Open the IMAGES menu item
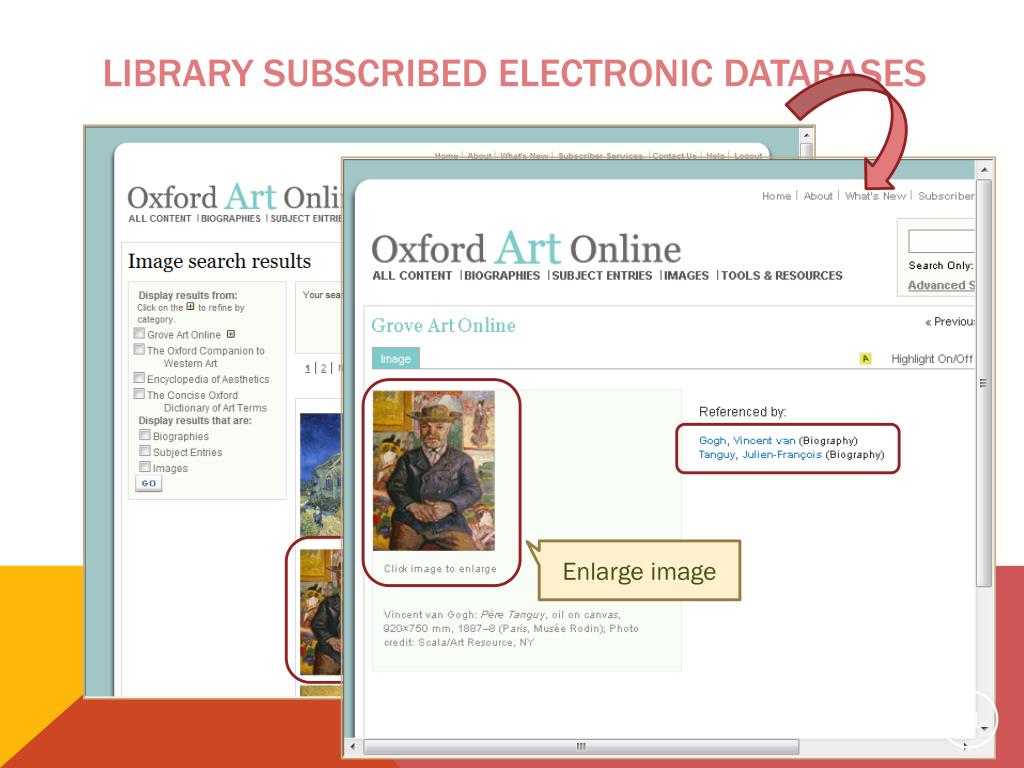Screen dimensions: 1024x768 point(686,276)
